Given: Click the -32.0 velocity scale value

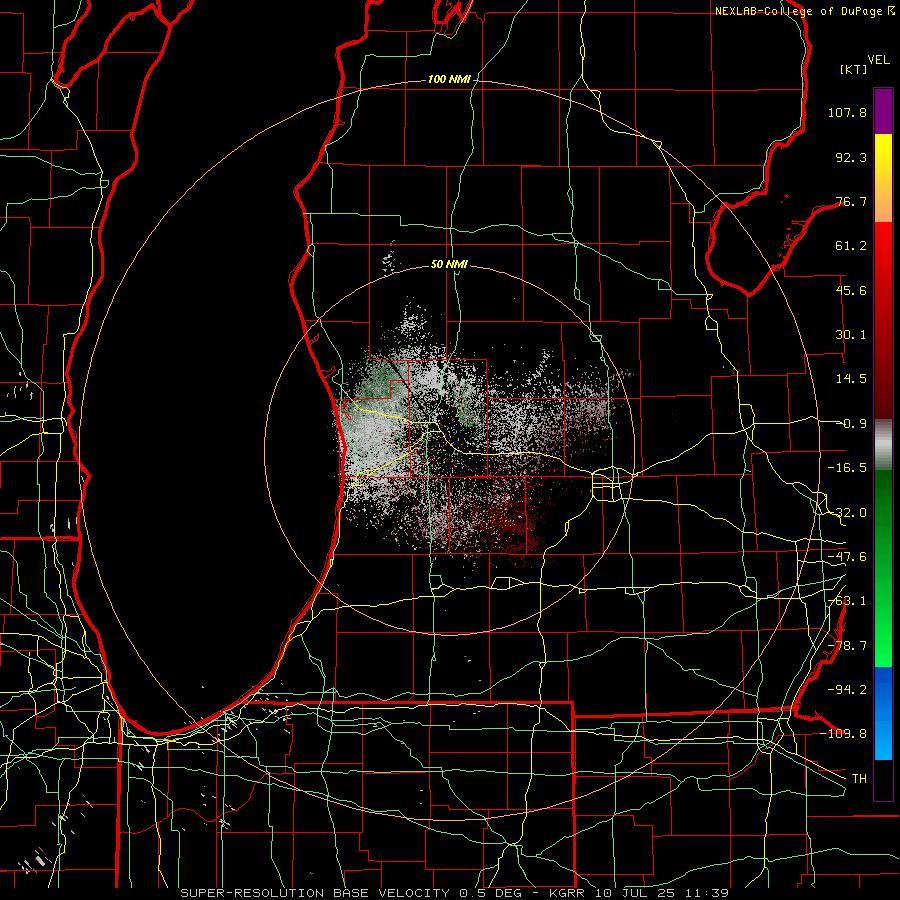Looking at the screenshot, I should coord(847,513).
